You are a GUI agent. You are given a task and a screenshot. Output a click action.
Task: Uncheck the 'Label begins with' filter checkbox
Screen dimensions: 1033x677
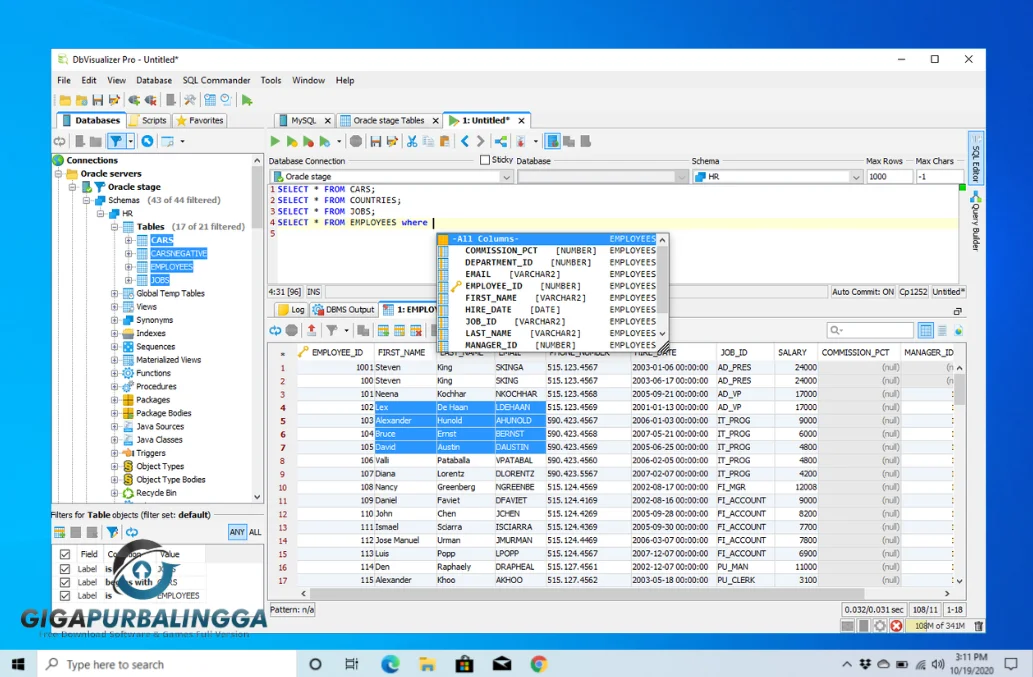65,582
